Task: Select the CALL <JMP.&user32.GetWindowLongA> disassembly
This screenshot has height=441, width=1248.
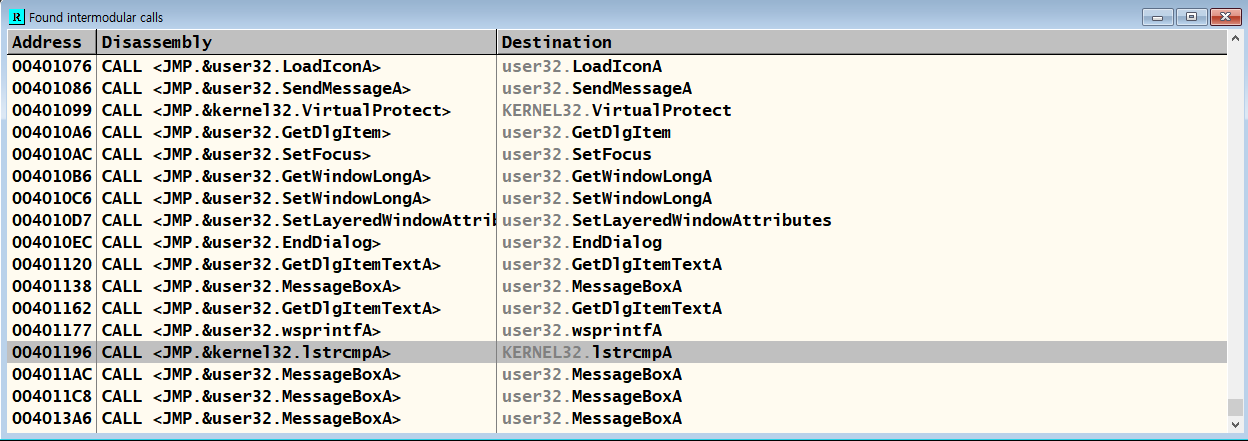Action: coord(266,176)
